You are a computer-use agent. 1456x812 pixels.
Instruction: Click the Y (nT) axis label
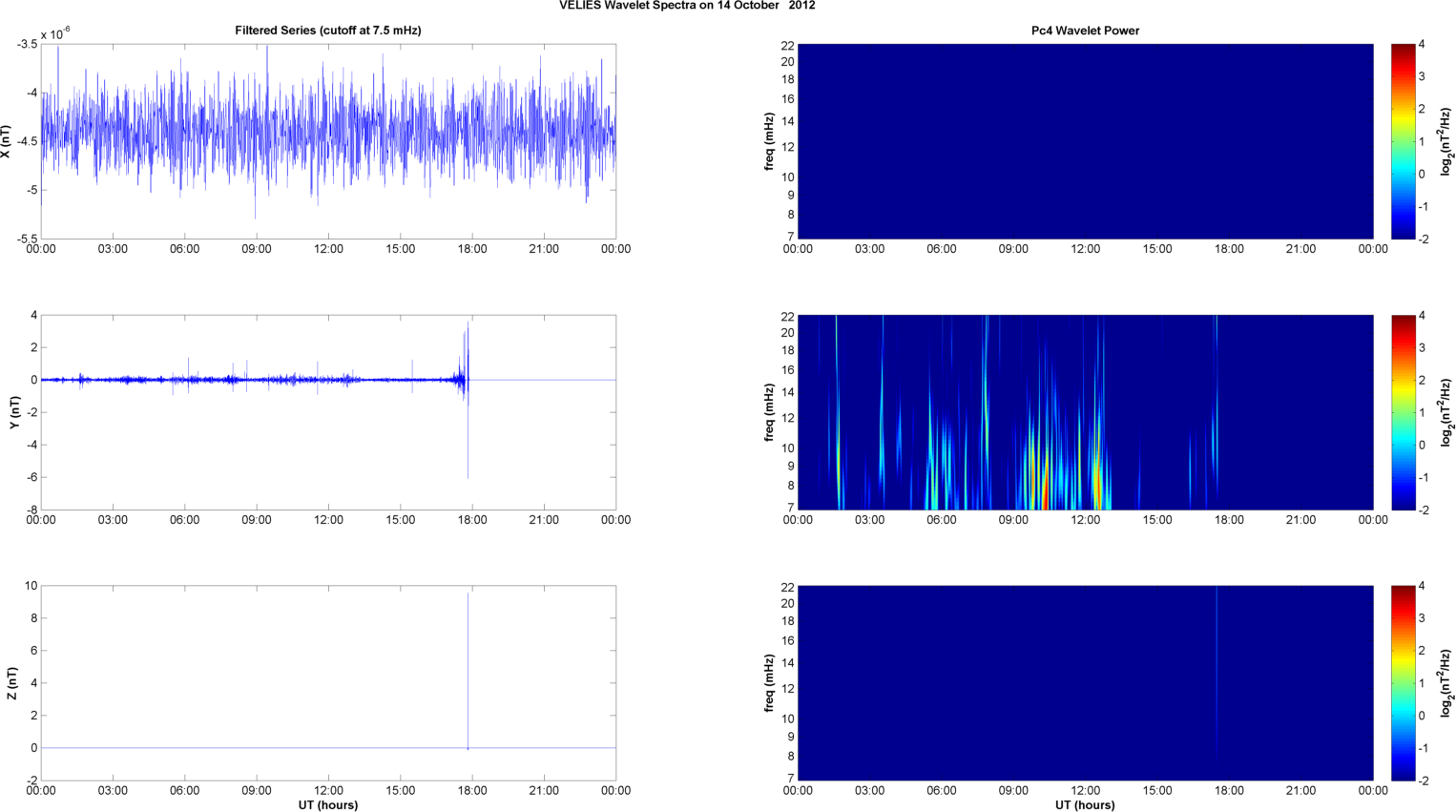(14, 412)
